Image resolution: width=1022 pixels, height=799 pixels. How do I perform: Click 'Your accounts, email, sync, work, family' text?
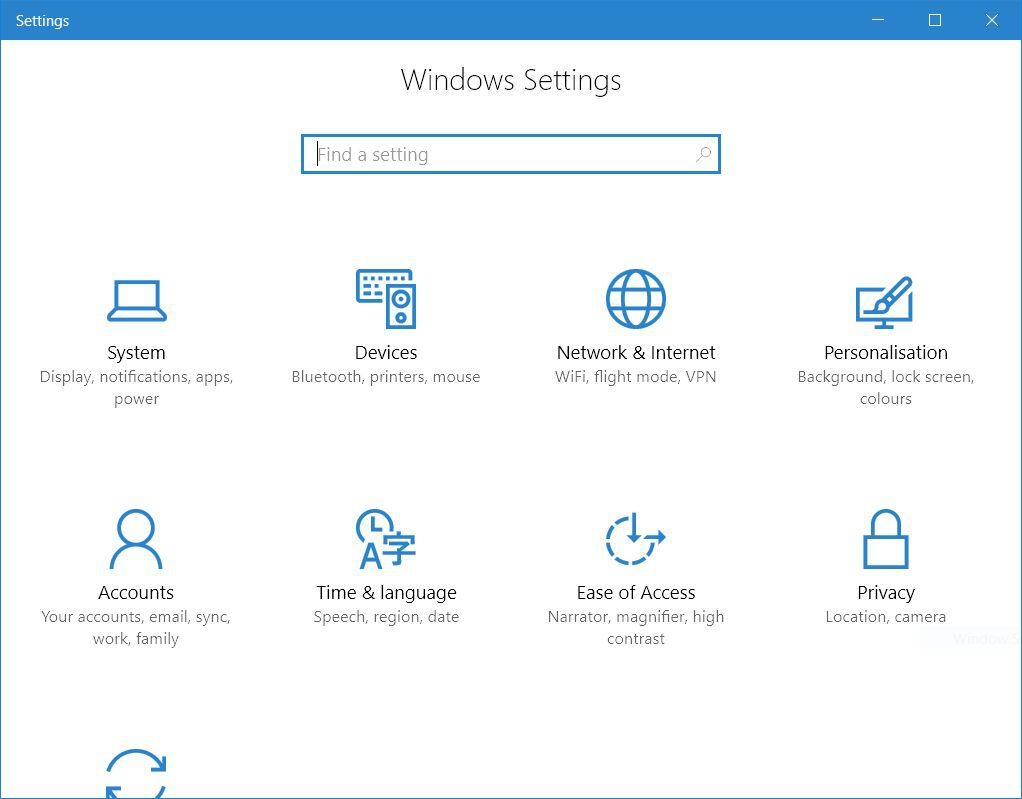coord(136,628)
